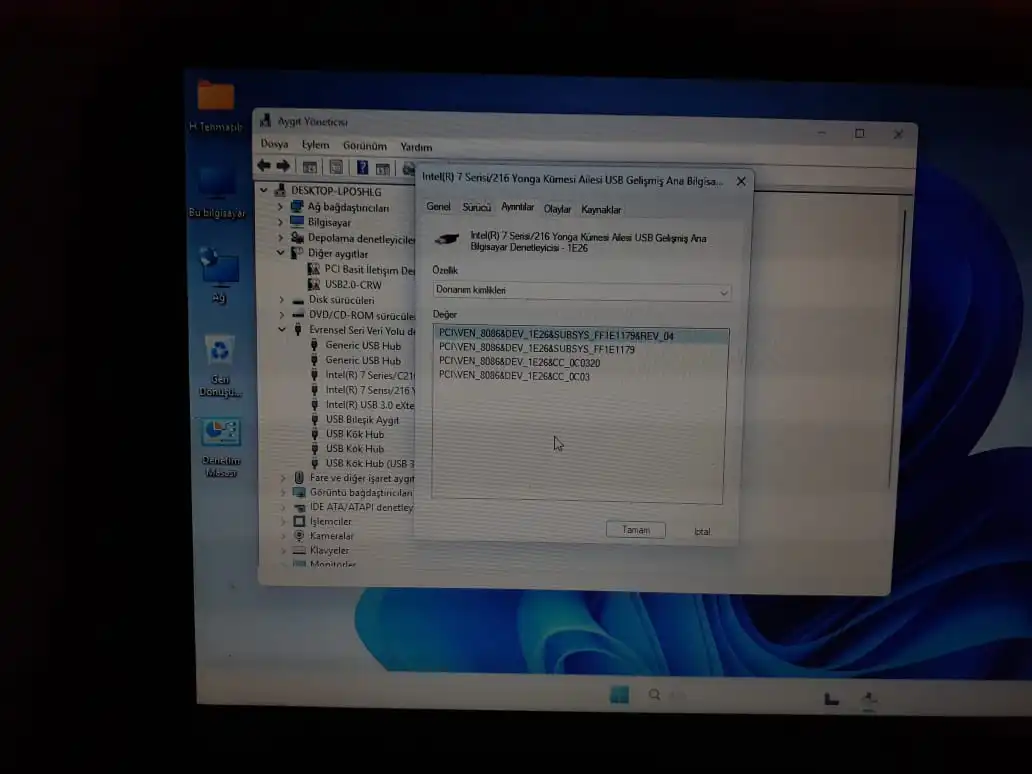Viewport: 1032px width, 774px height.
Task: Select the hardware ID ending in CC_0C03
Action: (x=514, y=376)
